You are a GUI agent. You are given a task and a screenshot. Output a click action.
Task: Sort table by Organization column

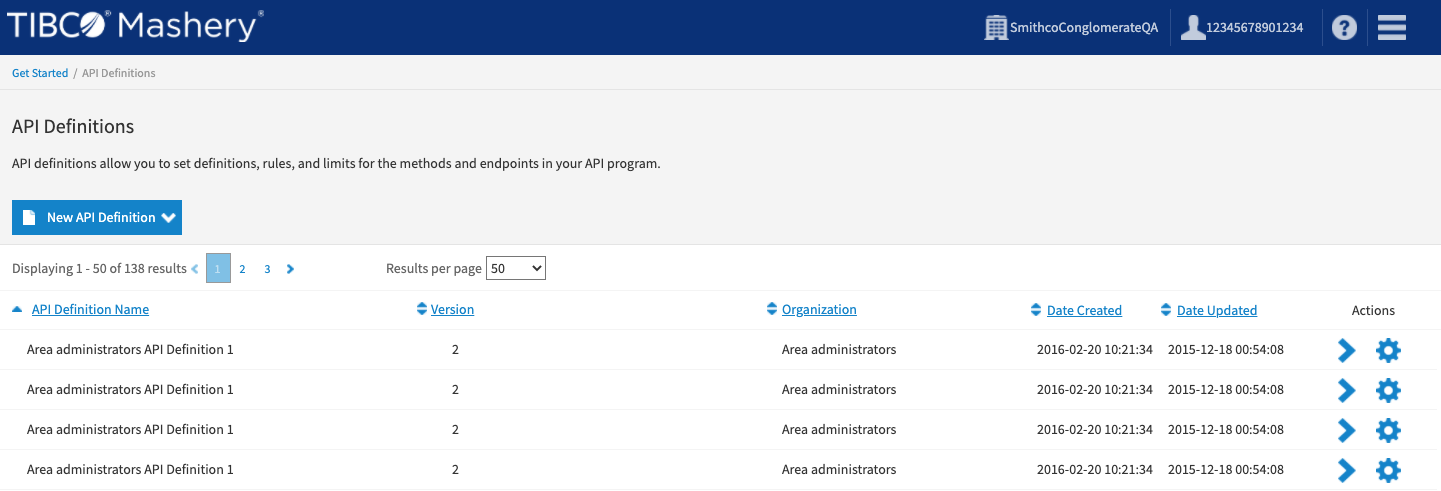point(819,310)
